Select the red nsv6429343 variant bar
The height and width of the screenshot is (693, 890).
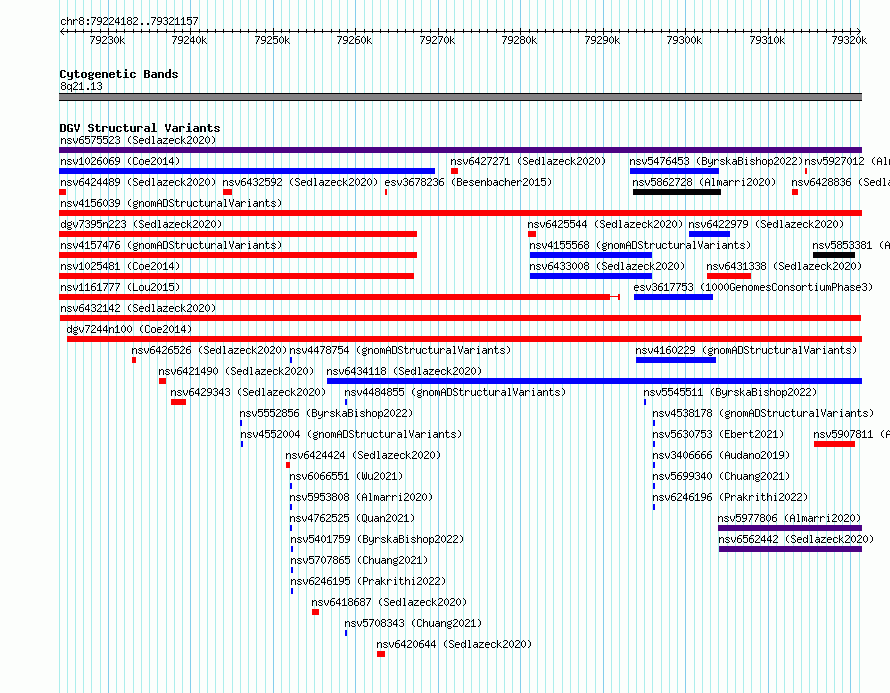click(179, 402)
